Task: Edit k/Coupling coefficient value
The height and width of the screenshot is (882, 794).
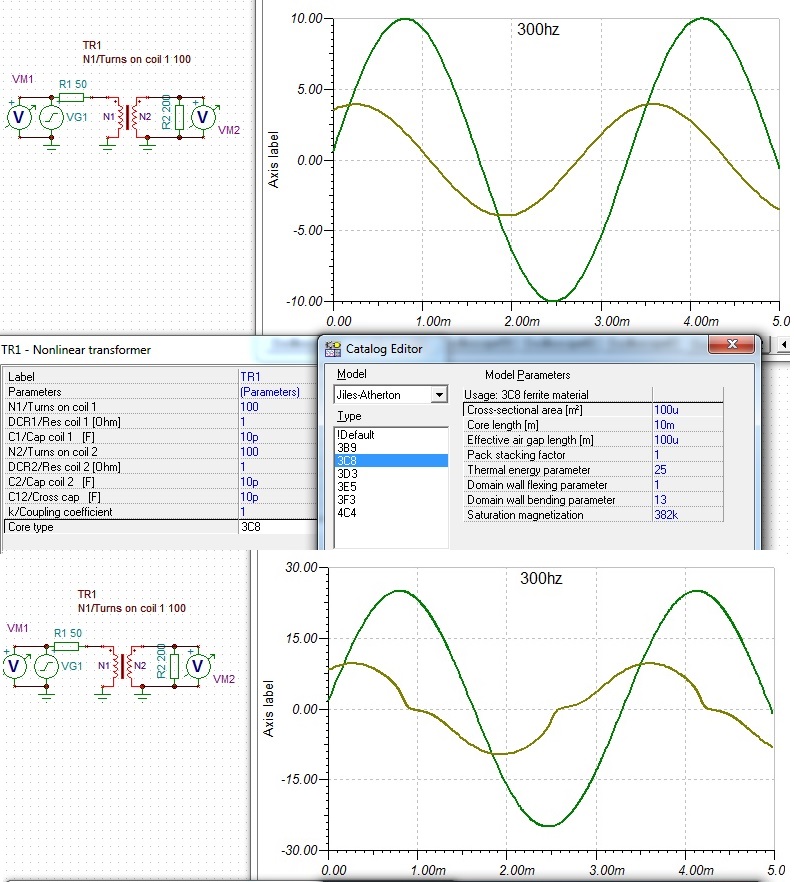Action: [x=278, y=511]
